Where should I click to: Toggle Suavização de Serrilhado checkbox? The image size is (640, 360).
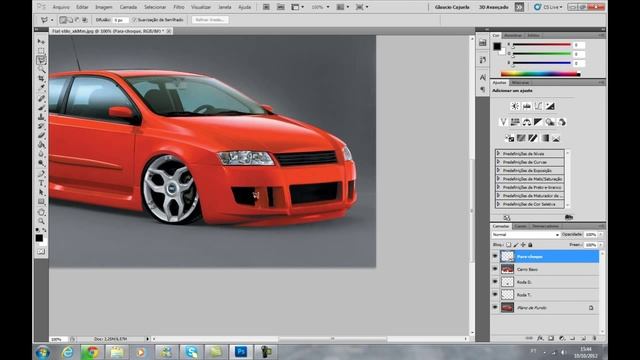(134, 20)
